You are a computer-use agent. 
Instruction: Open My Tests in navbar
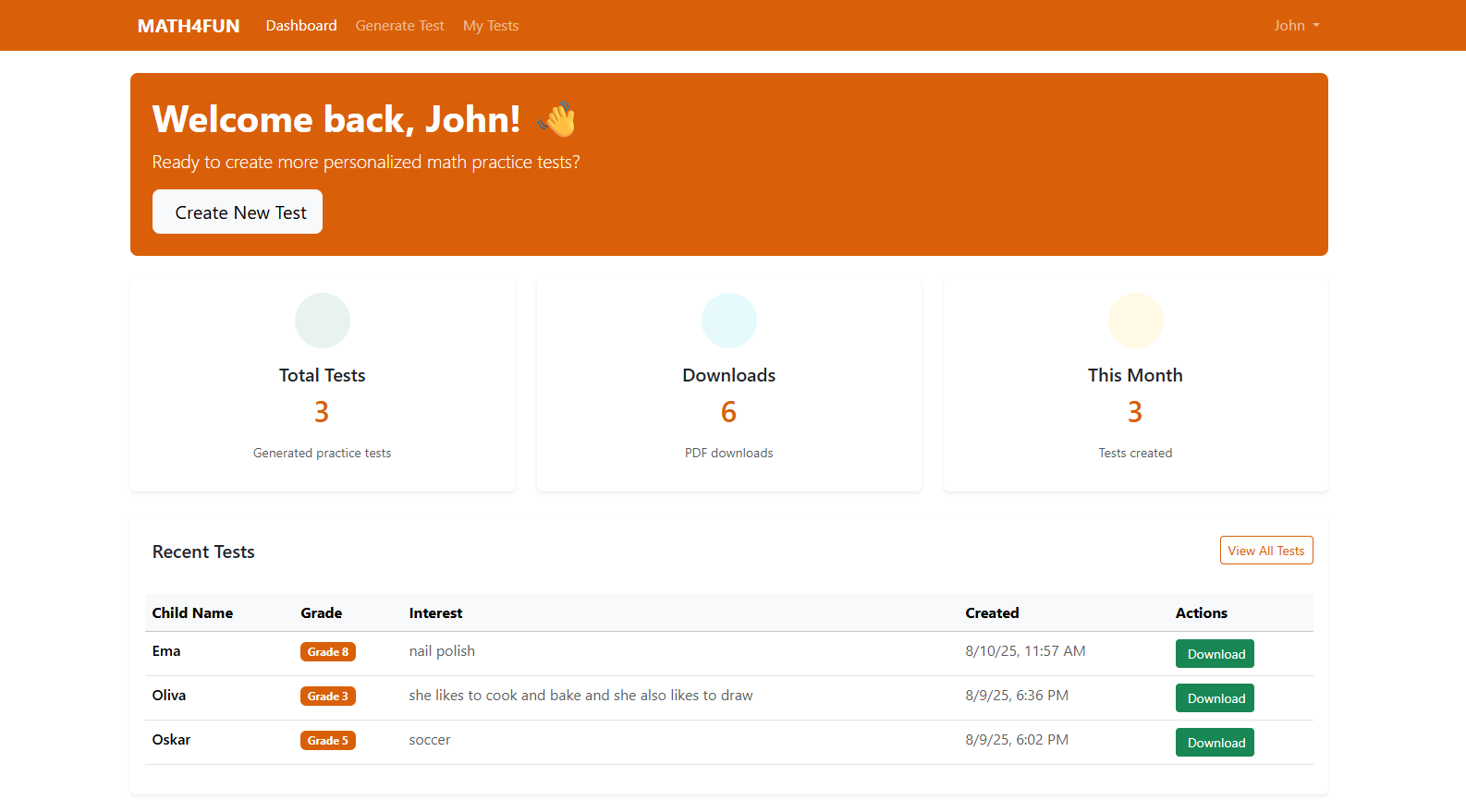[x=491, y=26]
